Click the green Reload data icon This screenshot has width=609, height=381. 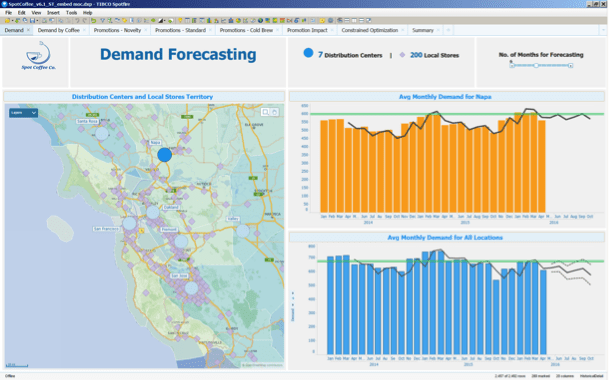point(94,20)
